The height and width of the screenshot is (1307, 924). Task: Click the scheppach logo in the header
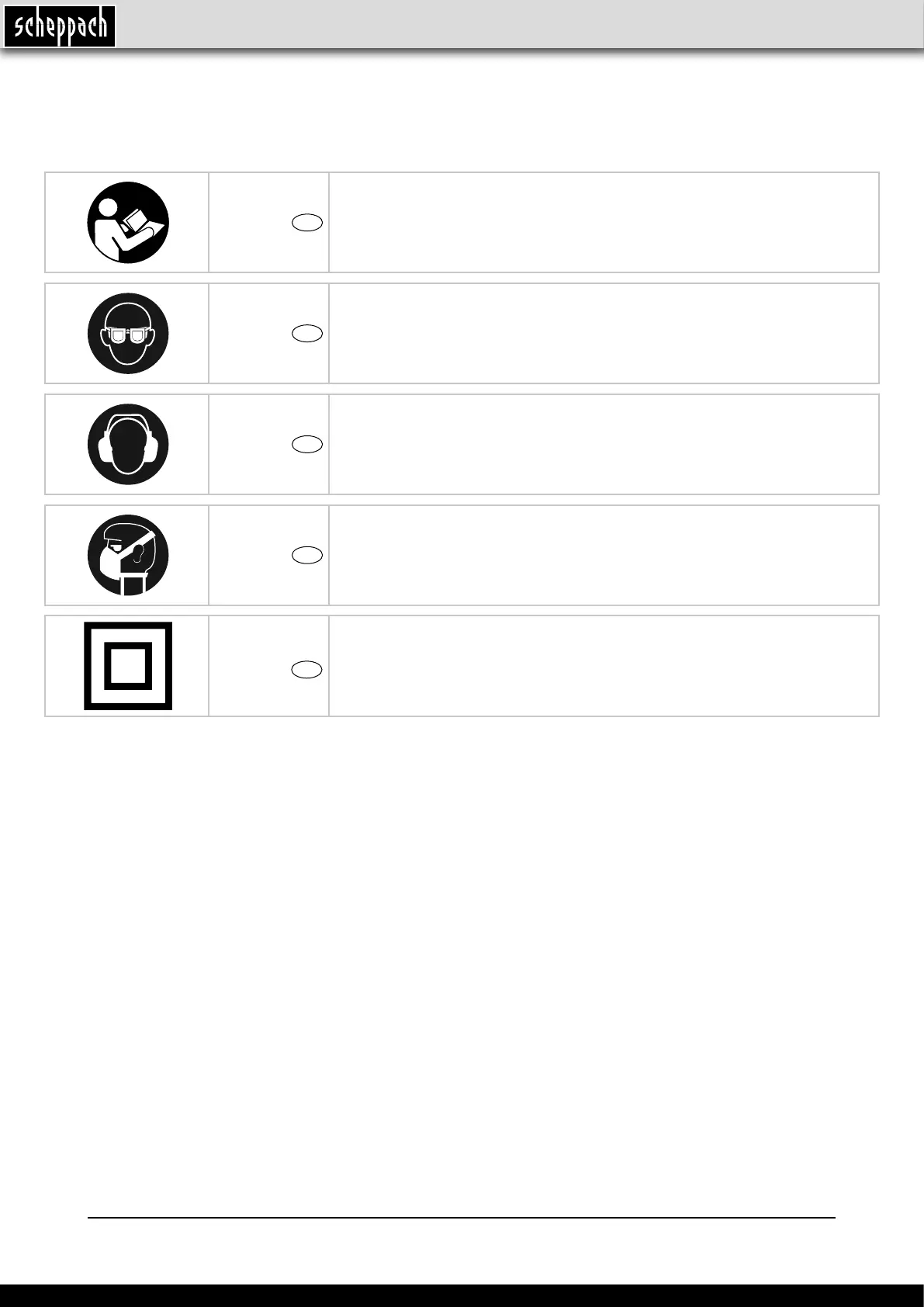point(60,26)
